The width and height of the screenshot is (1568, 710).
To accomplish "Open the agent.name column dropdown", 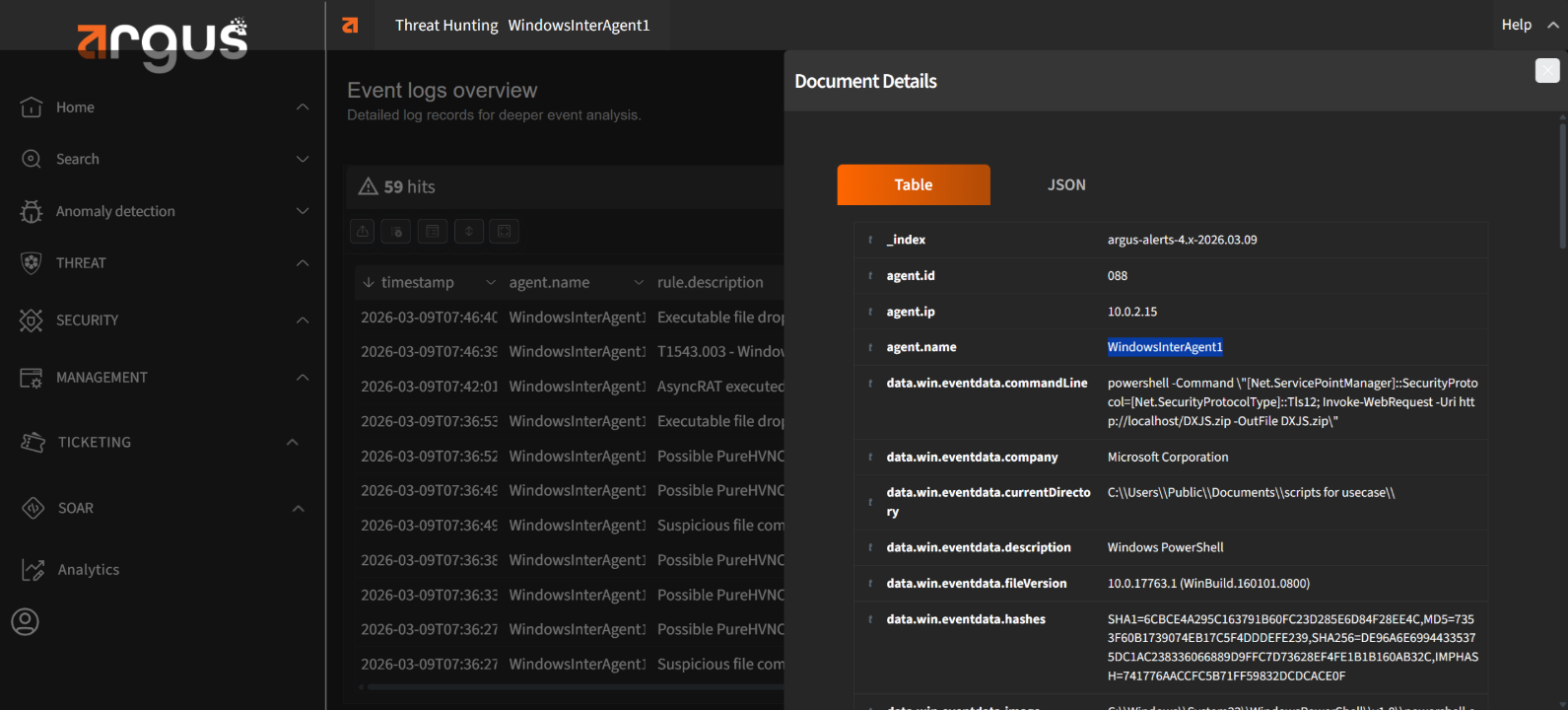I will (x=639, y=283).
